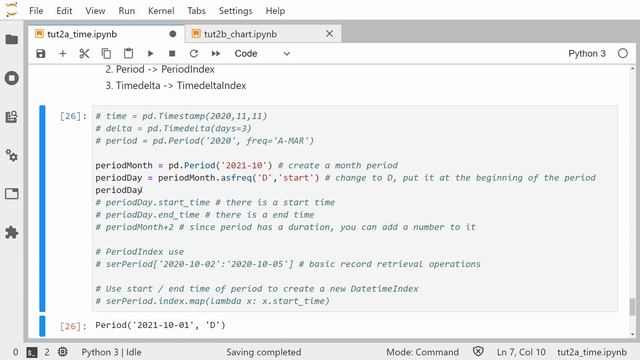Viewport: 640px width, 360px height.
Task: Open the Tabs menu
Action: pos(196,11)
